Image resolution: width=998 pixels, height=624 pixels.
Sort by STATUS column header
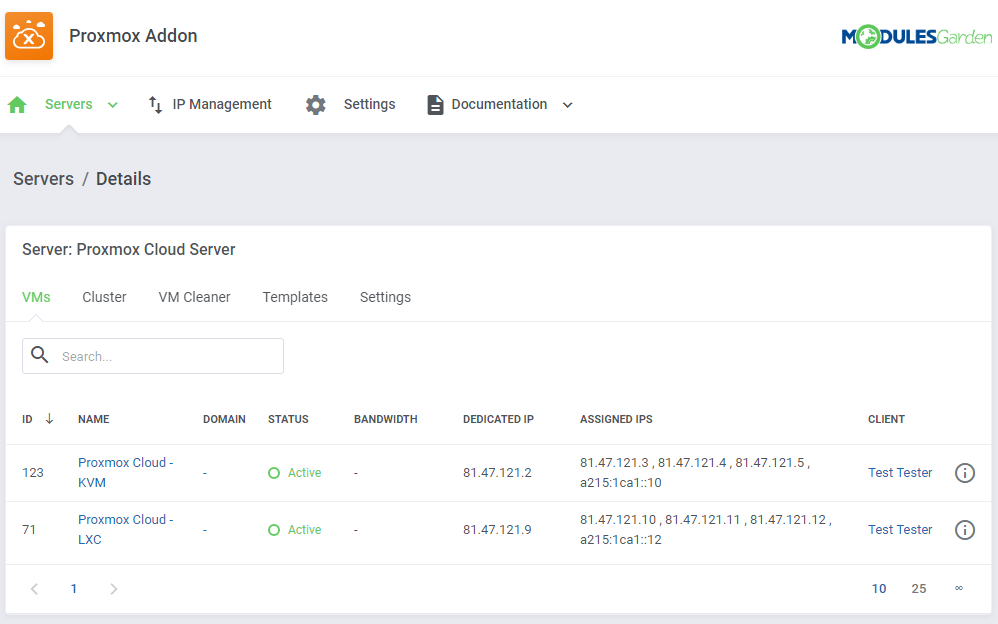point(288,419)
